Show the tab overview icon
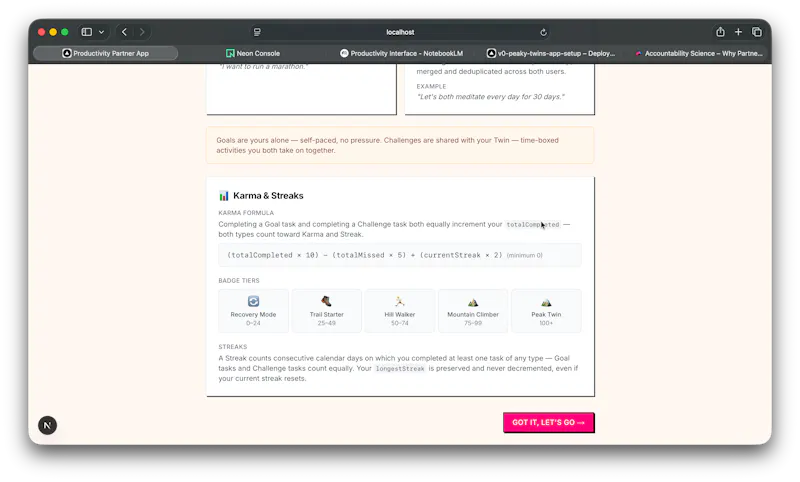This screenshot has height=482, width=800. tap(757, 32)
